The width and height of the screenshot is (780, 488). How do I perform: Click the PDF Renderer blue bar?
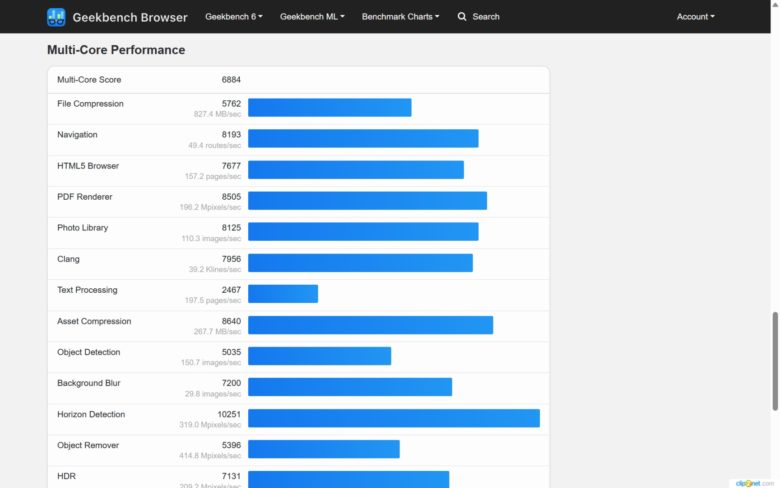click(x=368, y=200)
